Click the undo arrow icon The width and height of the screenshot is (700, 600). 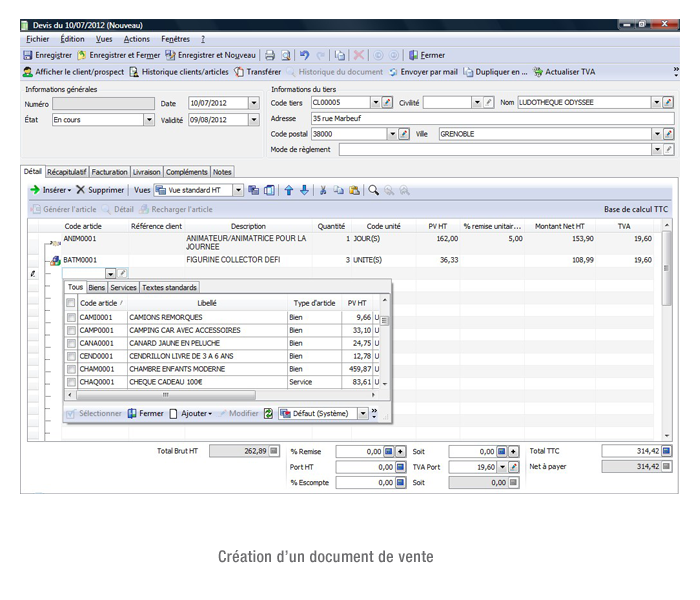304,56
